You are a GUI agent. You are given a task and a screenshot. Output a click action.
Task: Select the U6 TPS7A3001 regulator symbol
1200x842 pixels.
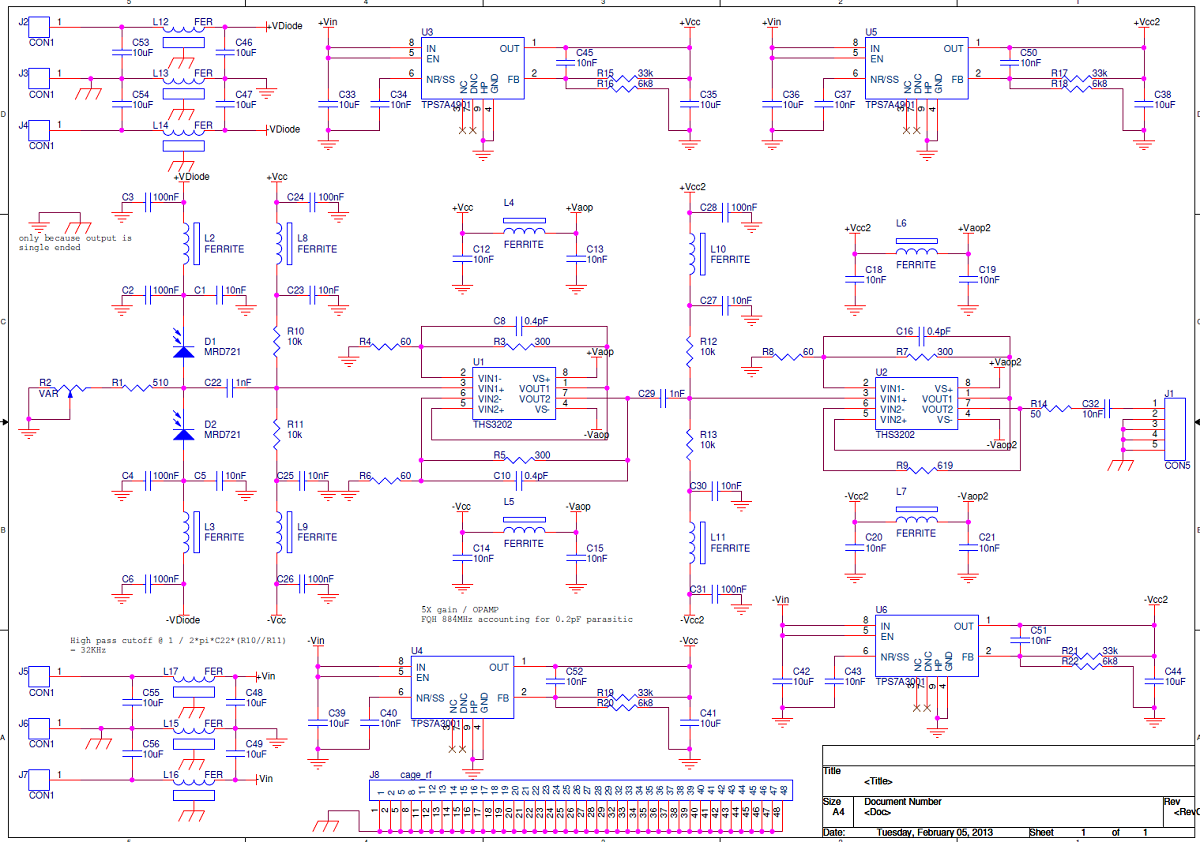(927, 648)
